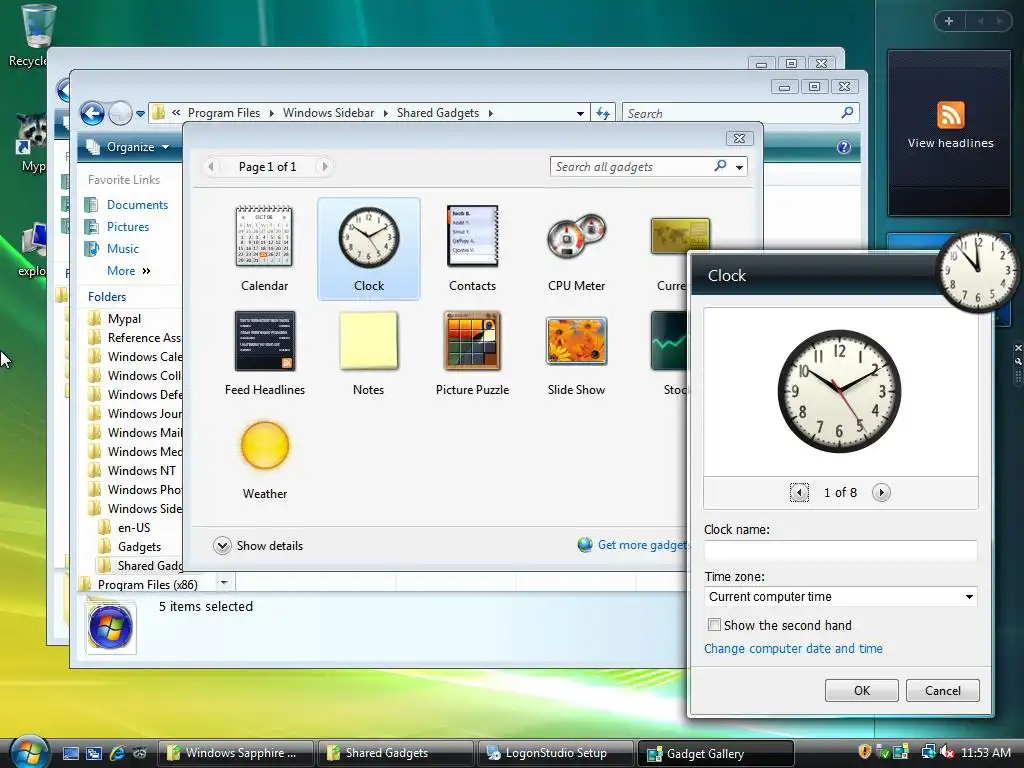Open recent pages dropdown near Back button
1024x768 pixels.
point(140,114)
